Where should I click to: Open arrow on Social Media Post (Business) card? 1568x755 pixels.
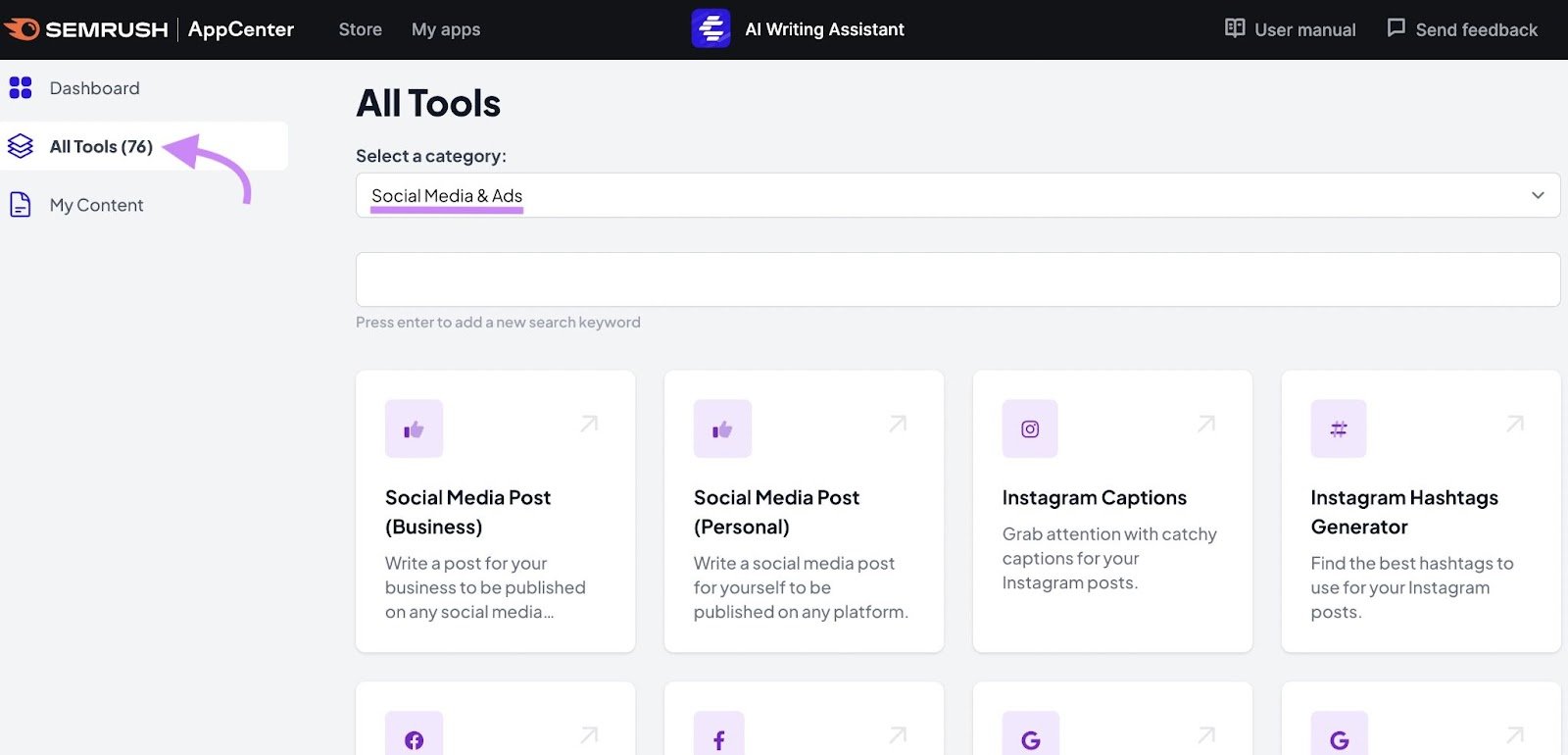pos(589,424)
